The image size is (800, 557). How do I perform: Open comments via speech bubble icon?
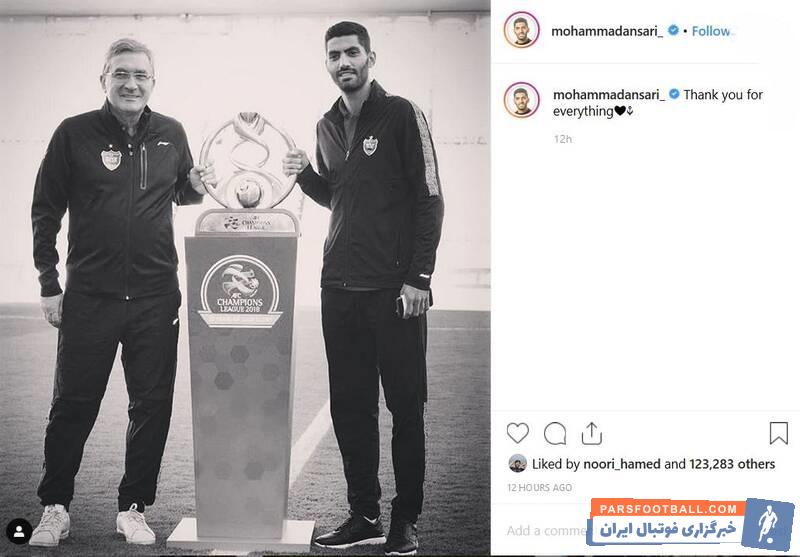pos(555,434)
